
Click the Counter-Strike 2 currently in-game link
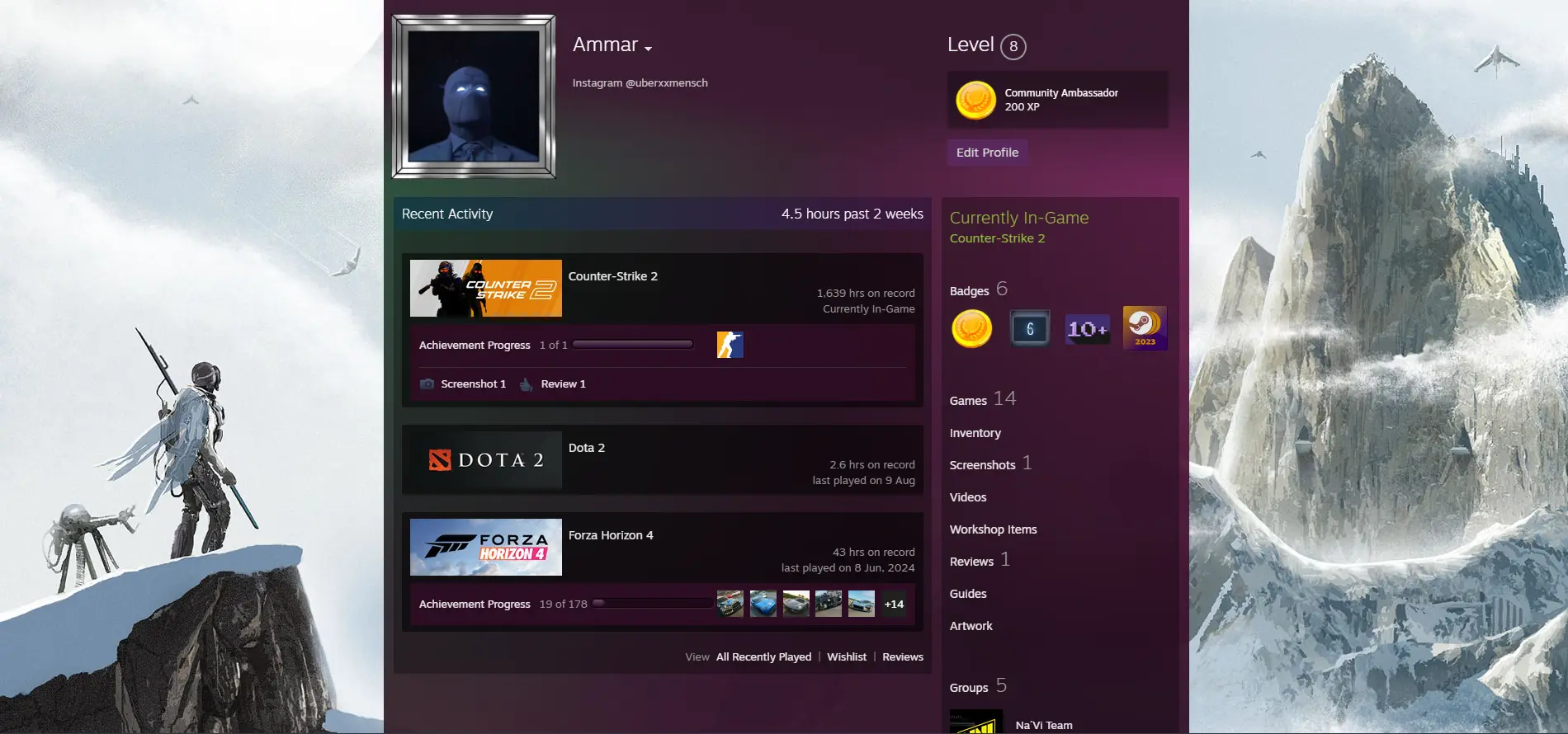pos(997,238)
